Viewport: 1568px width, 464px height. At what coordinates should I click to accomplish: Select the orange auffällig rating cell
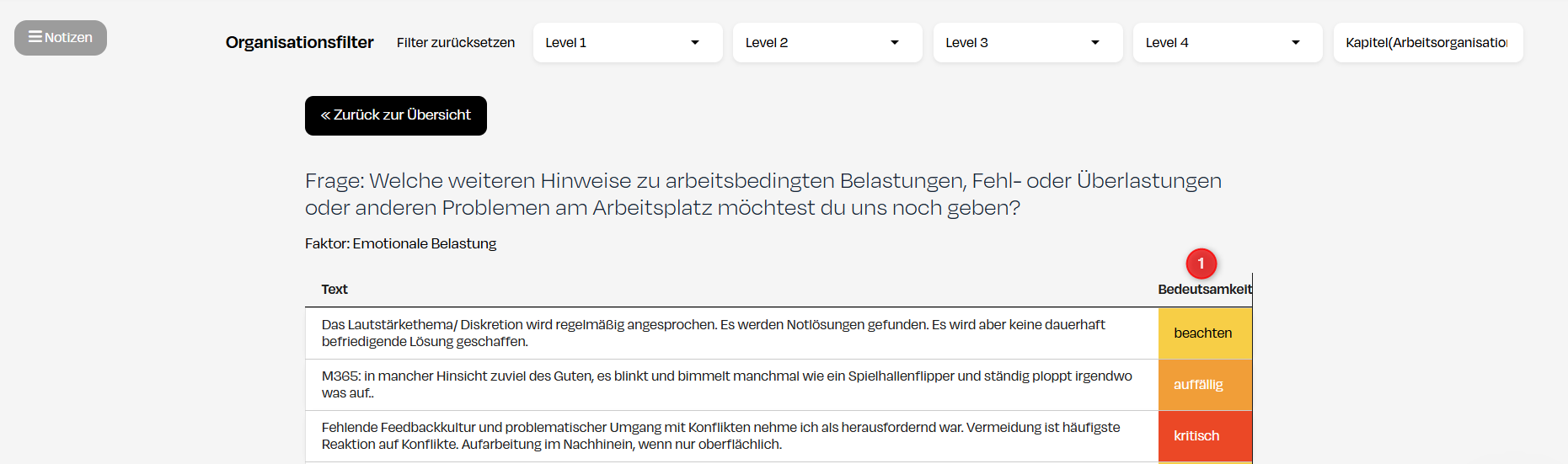tap(1204, 385)
